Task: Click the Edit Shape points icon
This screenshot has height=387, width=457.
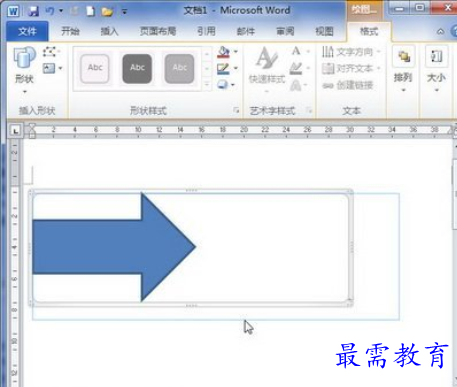Action: [49, 52]
